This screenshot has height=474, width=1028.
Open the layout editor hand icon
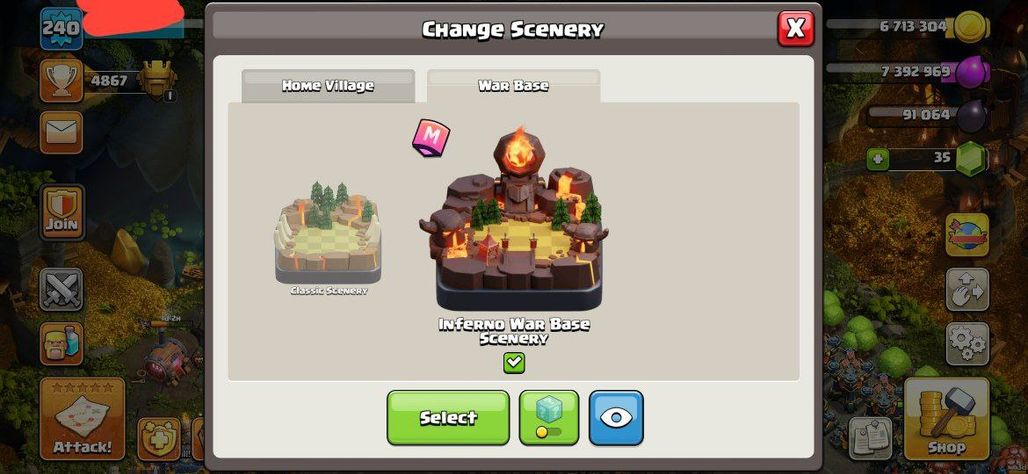coord(967,289)
